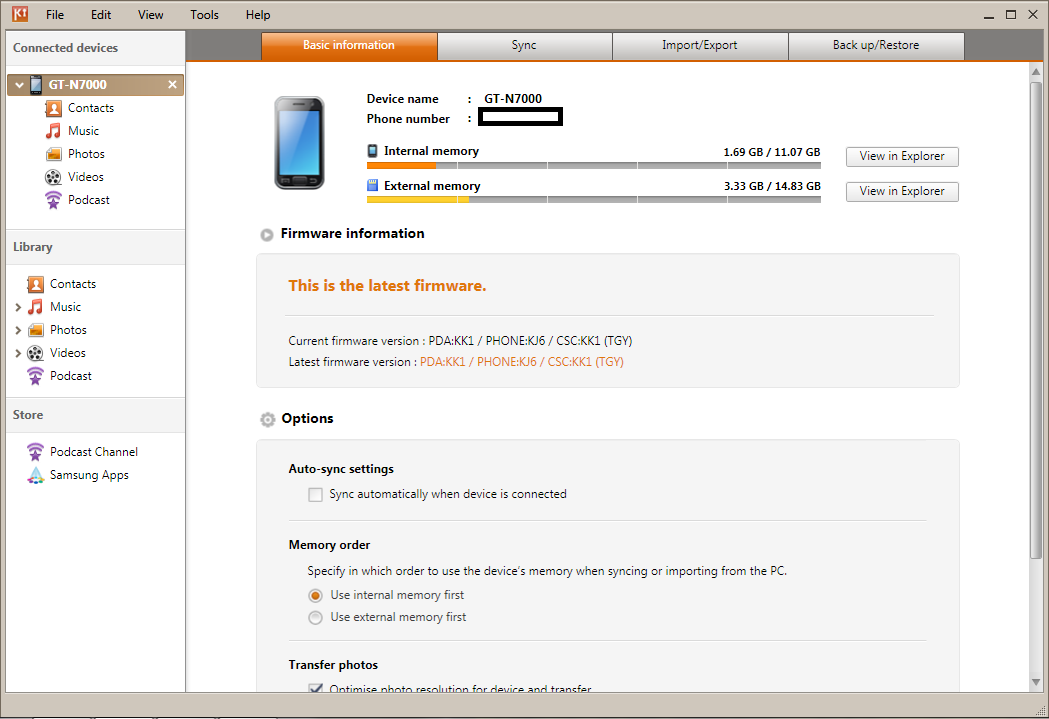Image resolution: width=1049 pixels, height=719 pixels.
Task: Toggle Optimise photo resolution checkbox
Action: pos(315,688)
